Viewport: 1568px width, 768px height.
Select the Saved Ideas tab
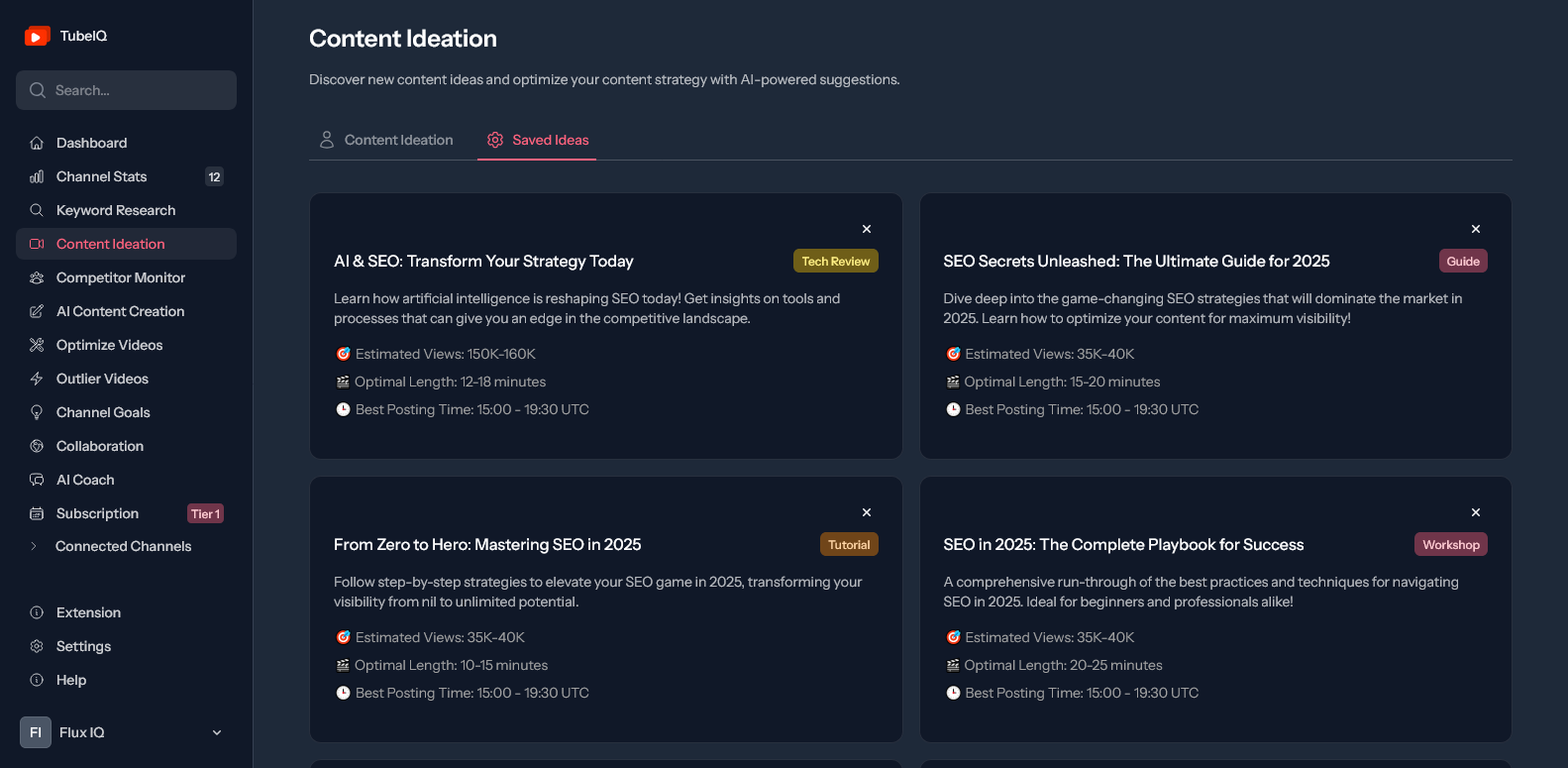(x=537, y=140)
